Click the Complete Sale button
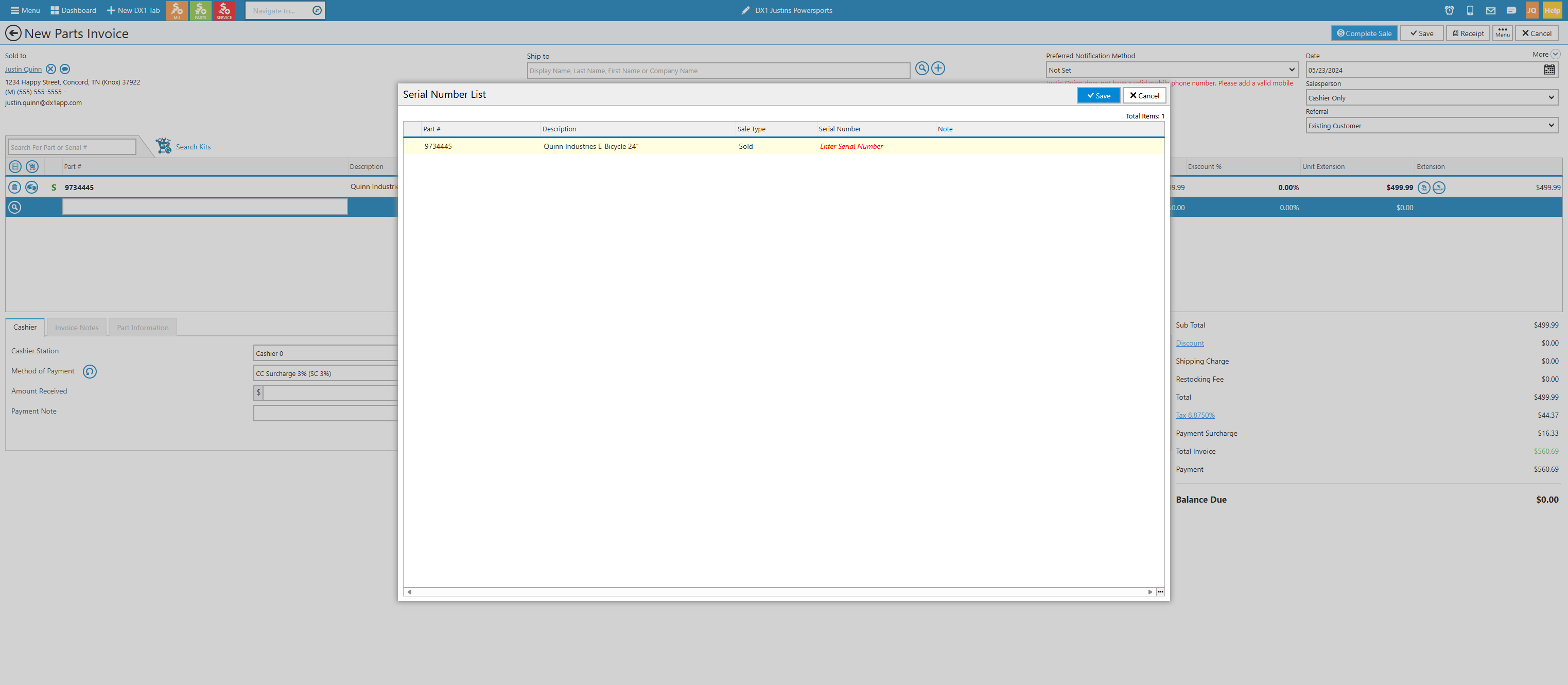1568x685 pixels. click(x=1364, y=33)
